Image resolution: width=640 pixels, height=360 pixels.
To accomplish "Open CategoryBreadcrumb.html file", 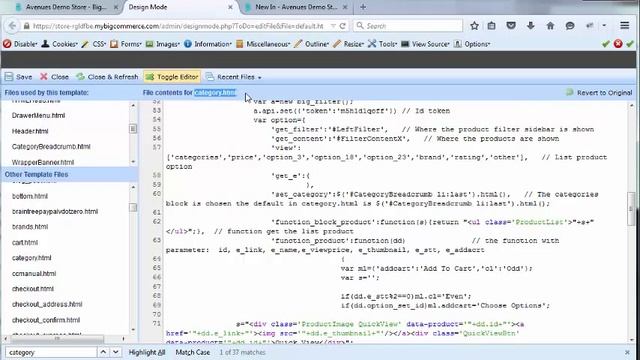I will pyautogui.click(x=51, y=147).
